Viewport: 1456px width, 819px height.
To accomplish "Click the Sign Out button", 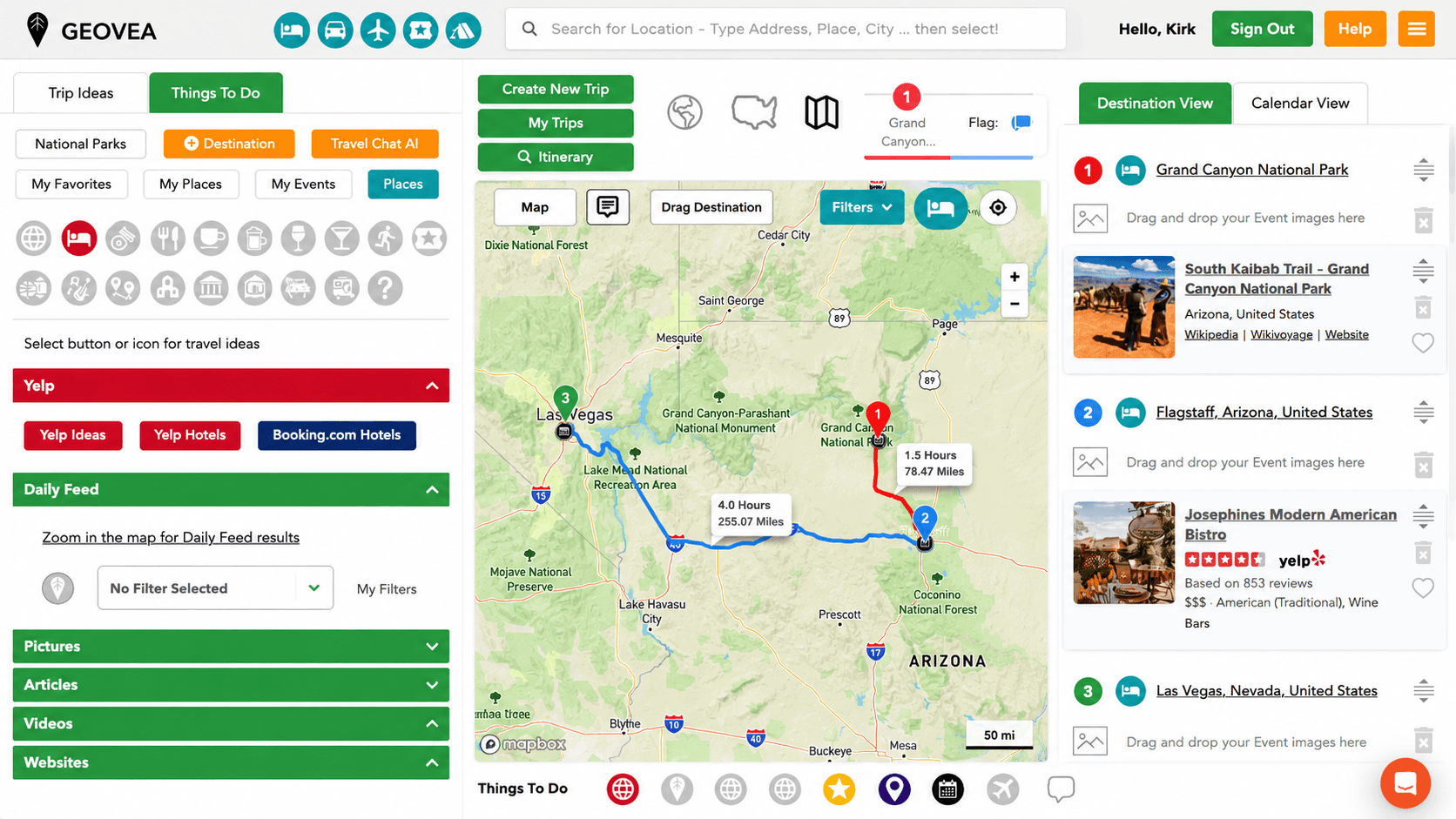I will [x=1262, y=29].
